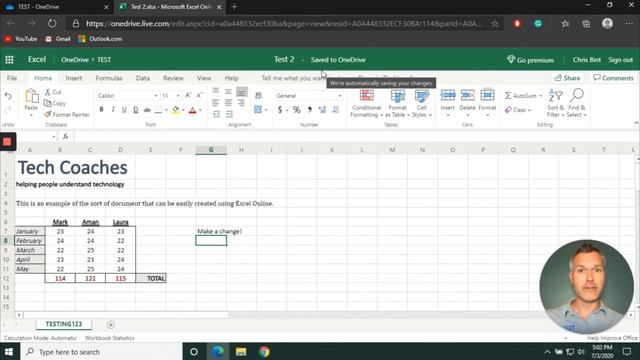The width and height of the screenshot is (640, 360).
Task: Apply red font color A
Action: pos(193,109)
